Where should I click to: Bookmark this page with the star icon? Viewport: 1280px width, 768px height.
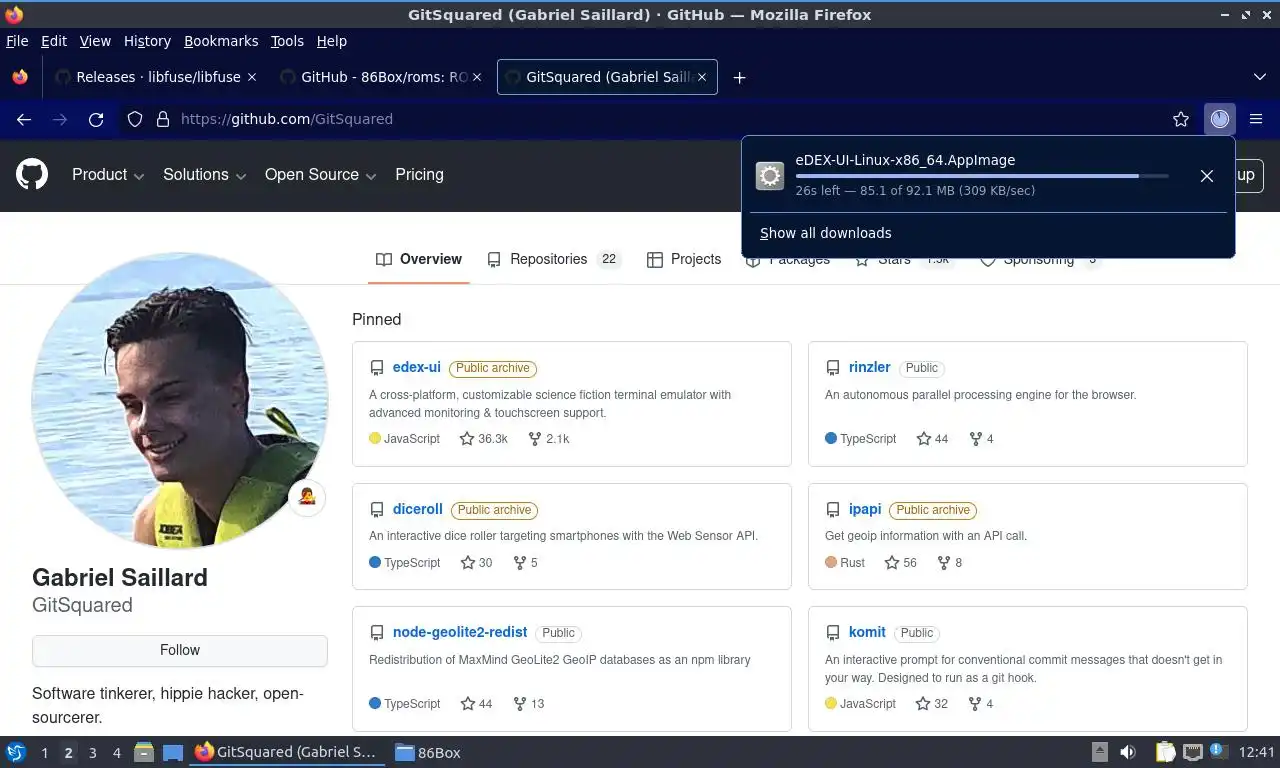[1181, 119]
